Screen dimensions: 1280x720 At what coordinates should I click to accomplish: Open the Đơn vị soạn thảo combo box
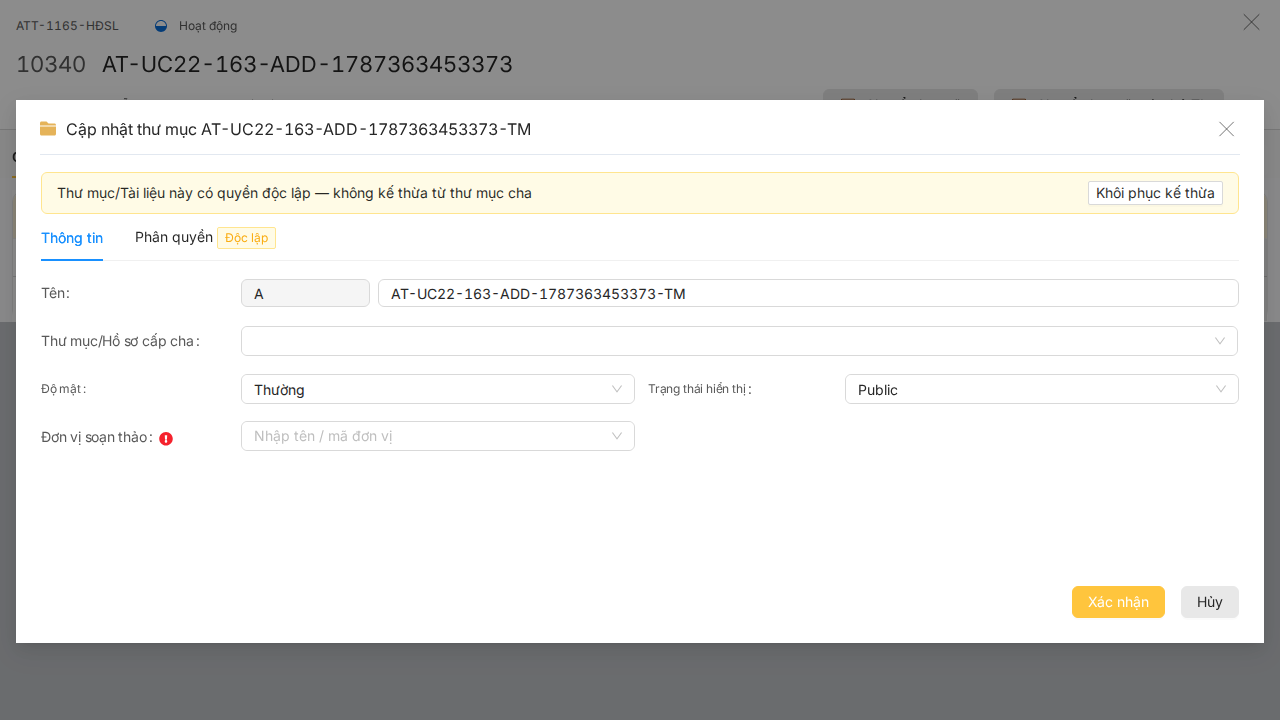point(438,436)
